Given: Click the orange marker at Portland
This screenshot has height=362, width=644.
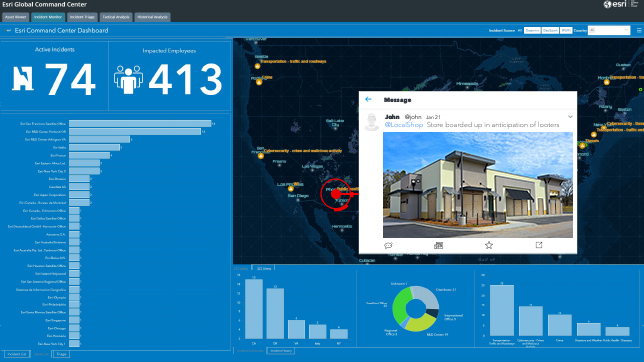Looking at the screenshot, I should click(x=259, y=82).
